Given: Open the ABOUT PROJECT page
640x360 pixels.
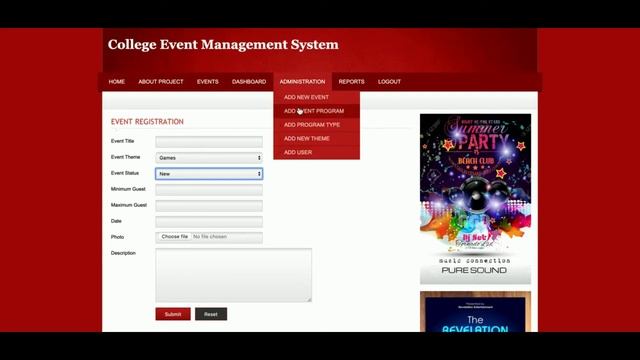Looking at the screenshot, I should pyautogui.click(x=161, y=82).
